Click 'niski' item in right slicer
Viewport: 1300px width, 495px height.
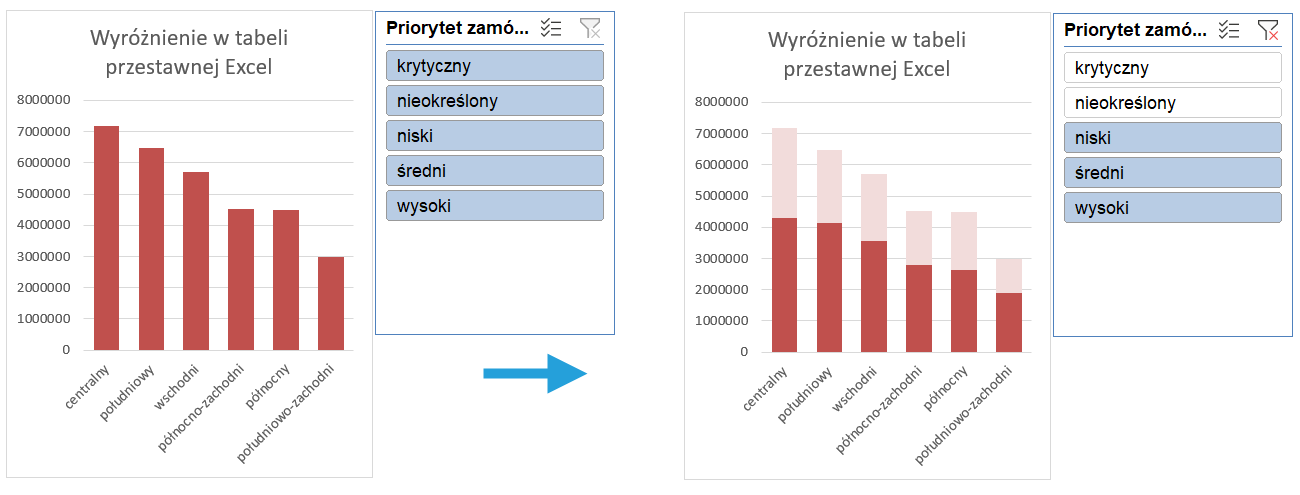click(x=1172, y=138)
